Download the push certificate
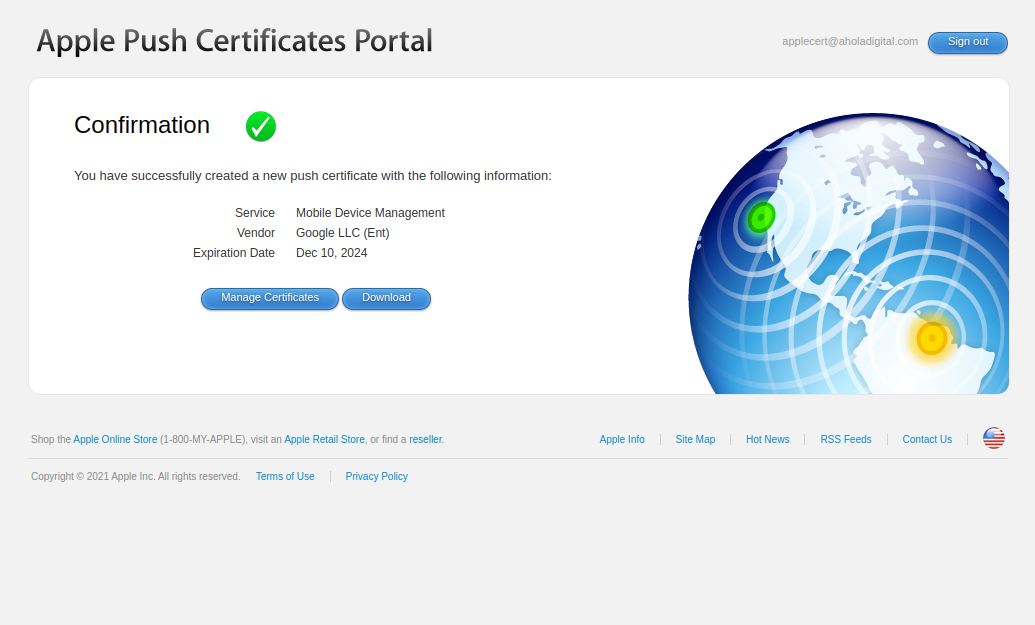Image resolution: width=1035 pixels, height=625 pixels. pyautogui.click(x=386, y=298)
